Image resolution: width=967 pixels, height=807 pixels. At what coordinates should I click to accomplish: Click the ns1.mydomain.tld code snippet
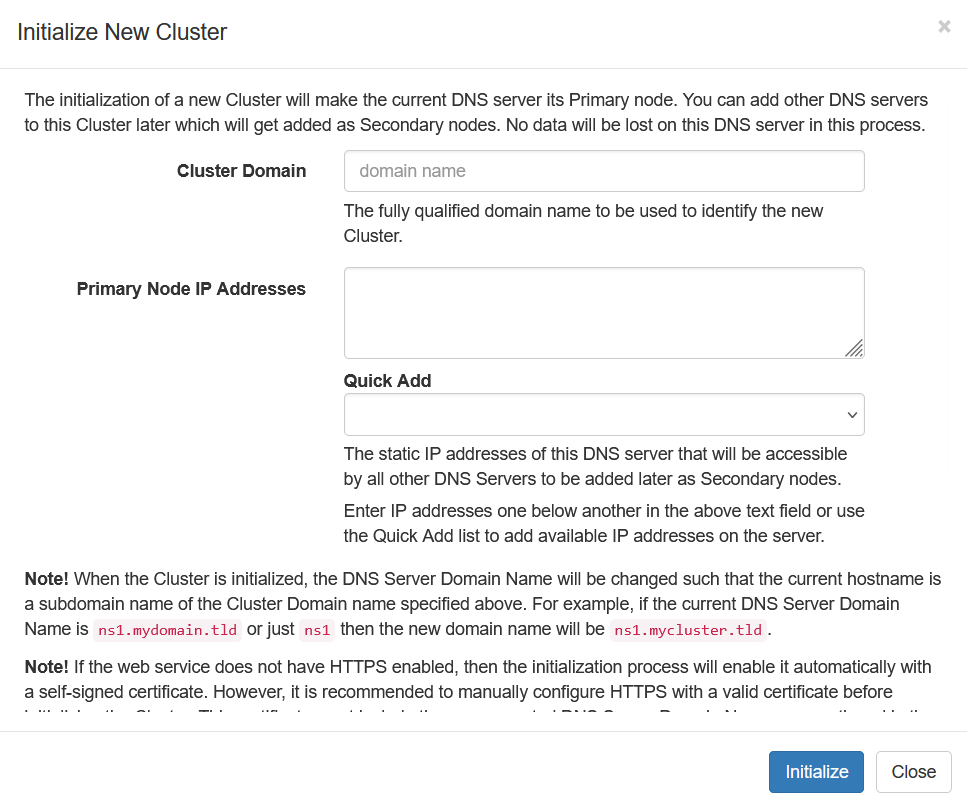(168, 631)
